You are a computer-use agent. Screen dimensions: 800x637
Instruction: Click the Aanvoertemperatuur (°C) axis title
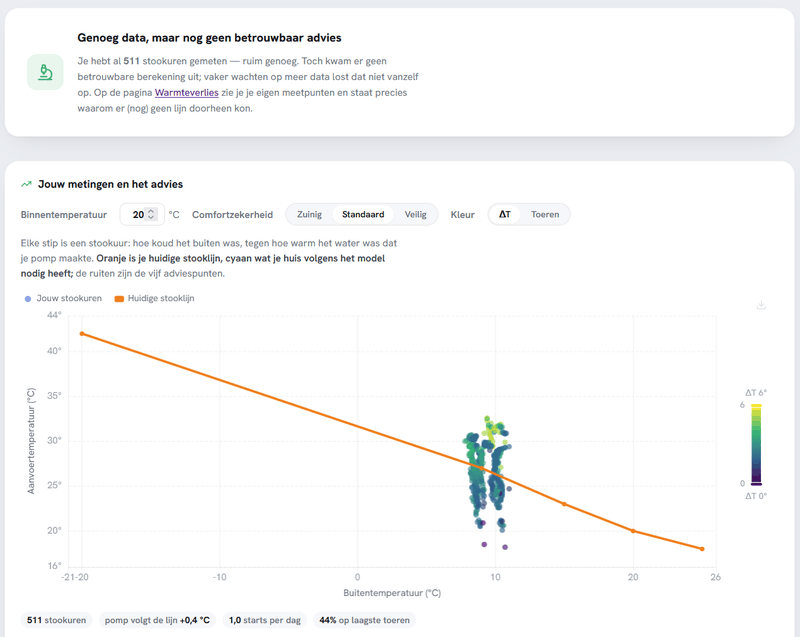(x=31, y=441)
